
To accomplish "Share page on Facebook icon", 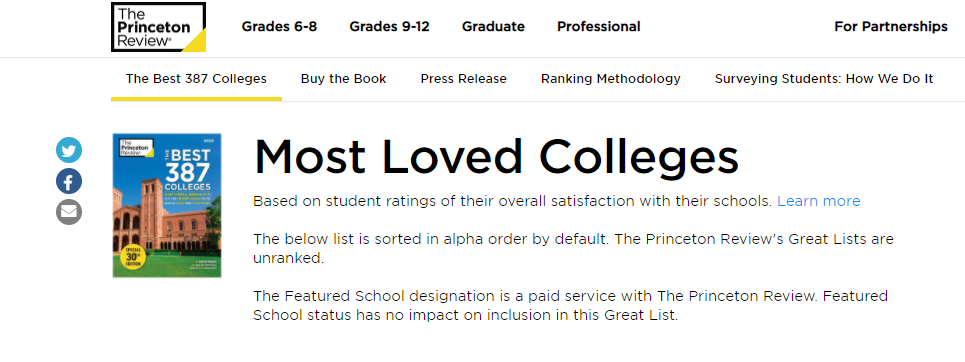I will coord(69,181).
